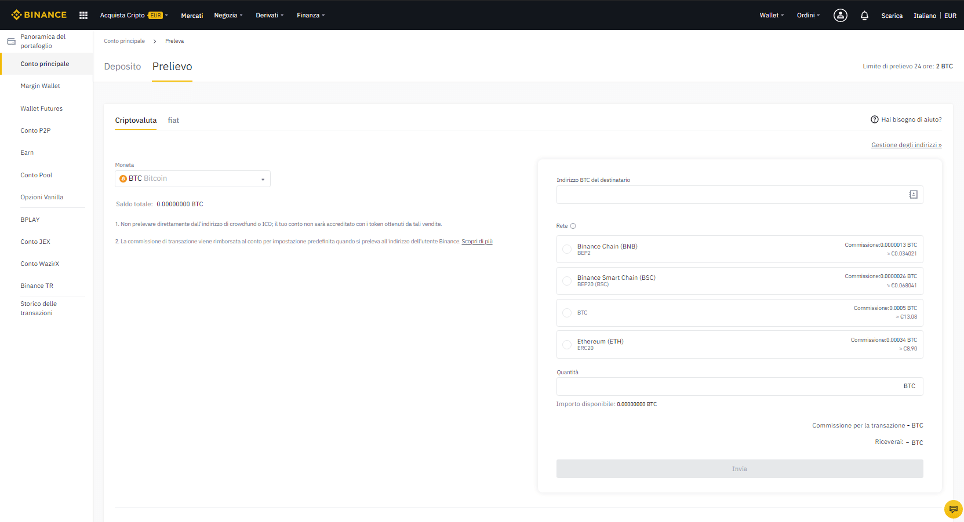Image resolution: width=964 pixels, height=522 pixels.
Task: Open the Mercati menu item
Action: (x=192, y=15)
